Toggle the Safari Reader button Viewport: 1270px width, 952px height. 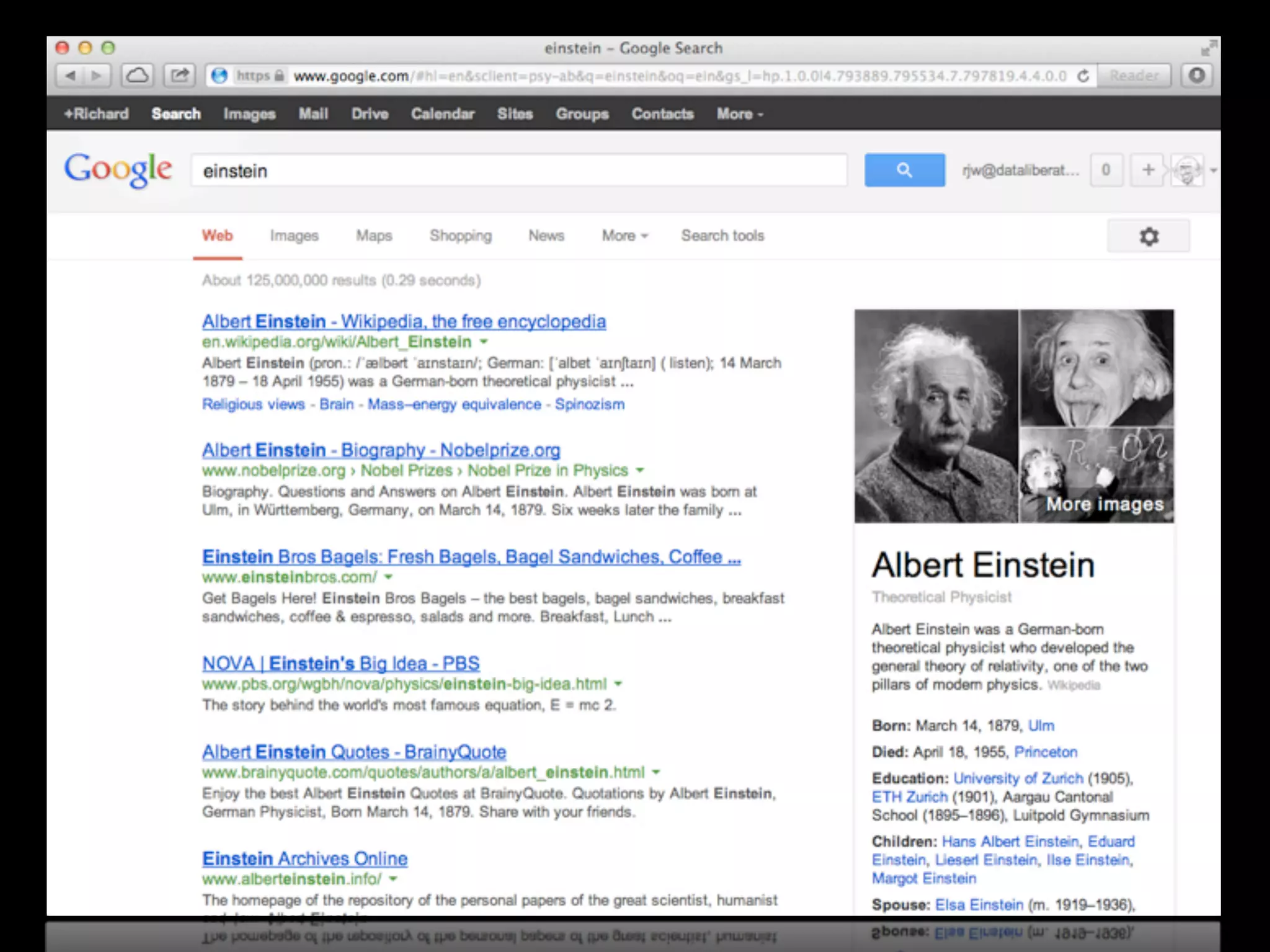[1133, 76]
